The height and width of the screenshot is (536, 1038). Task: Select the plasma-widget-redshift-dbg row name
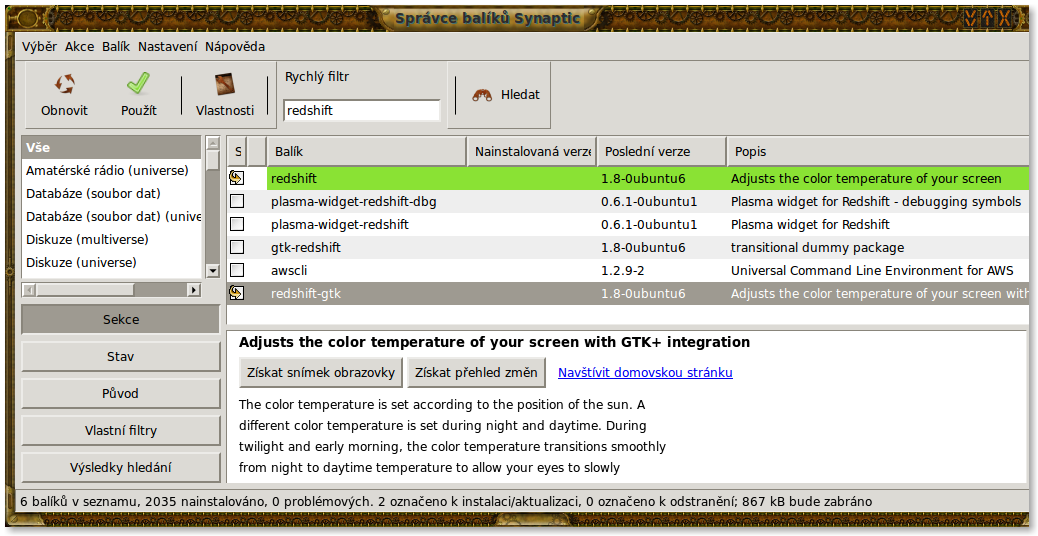tap(354, 201)
